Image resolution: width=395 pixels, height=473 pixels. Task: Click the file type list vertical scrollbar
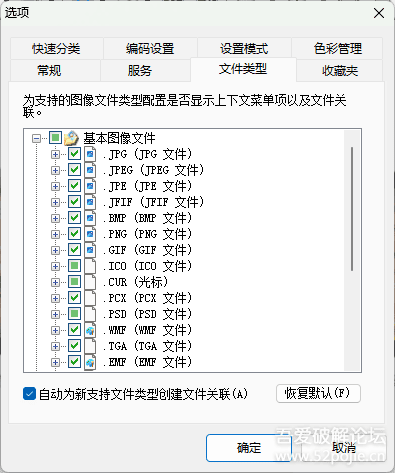(352, 209)
